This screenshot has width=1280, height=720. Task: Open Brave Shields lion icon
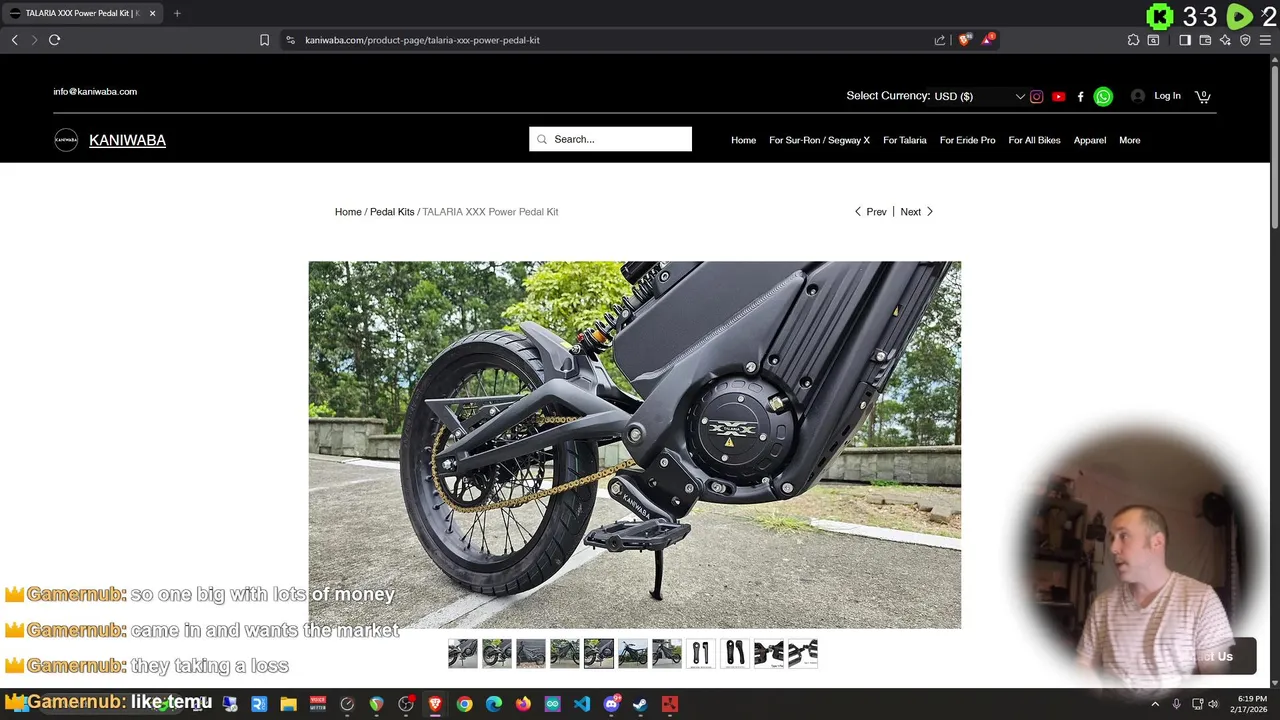(x=964, y=40)
